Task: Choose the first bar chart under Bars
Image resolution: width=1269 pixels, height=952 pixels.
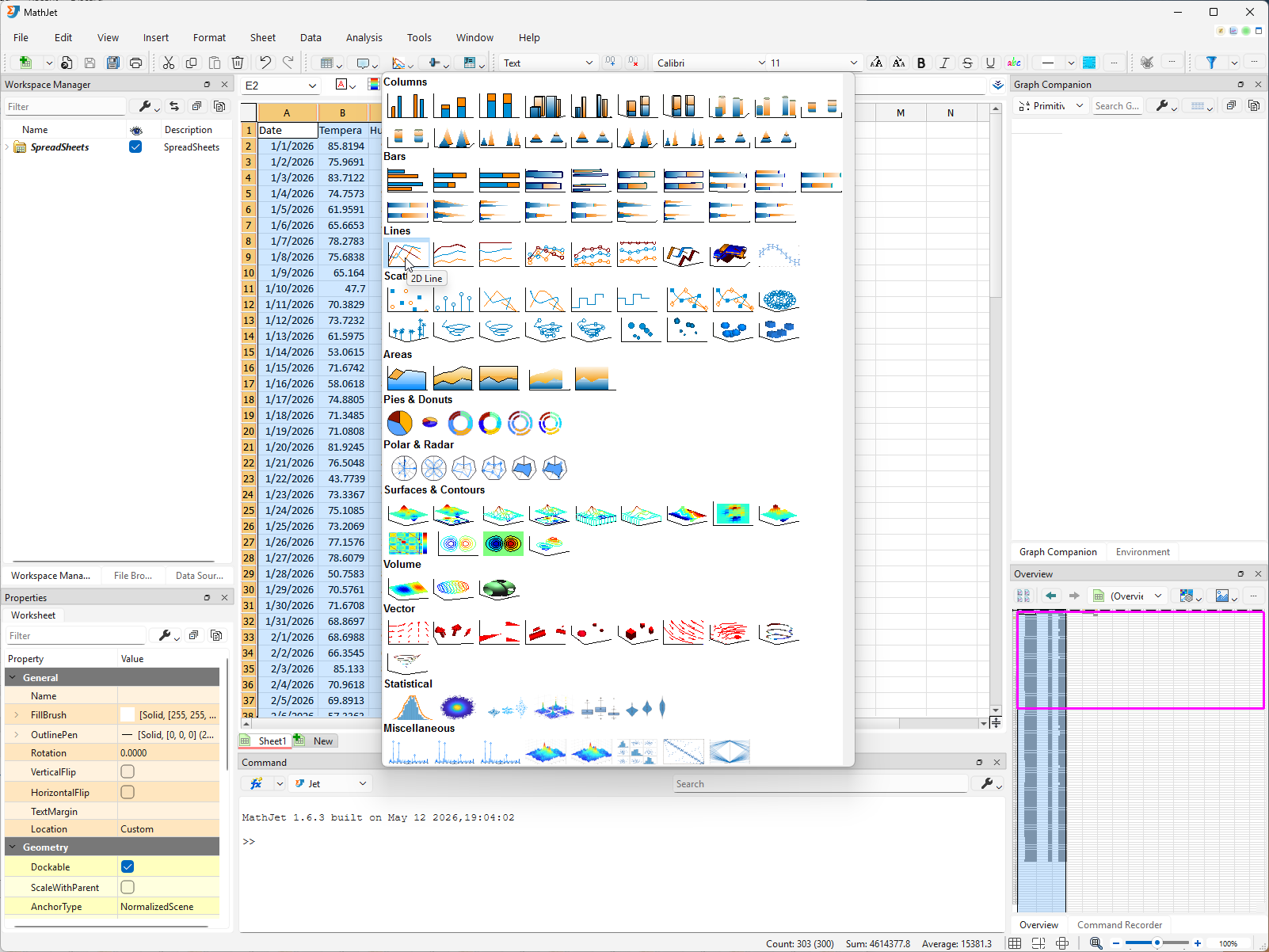Action: (406, 180)
